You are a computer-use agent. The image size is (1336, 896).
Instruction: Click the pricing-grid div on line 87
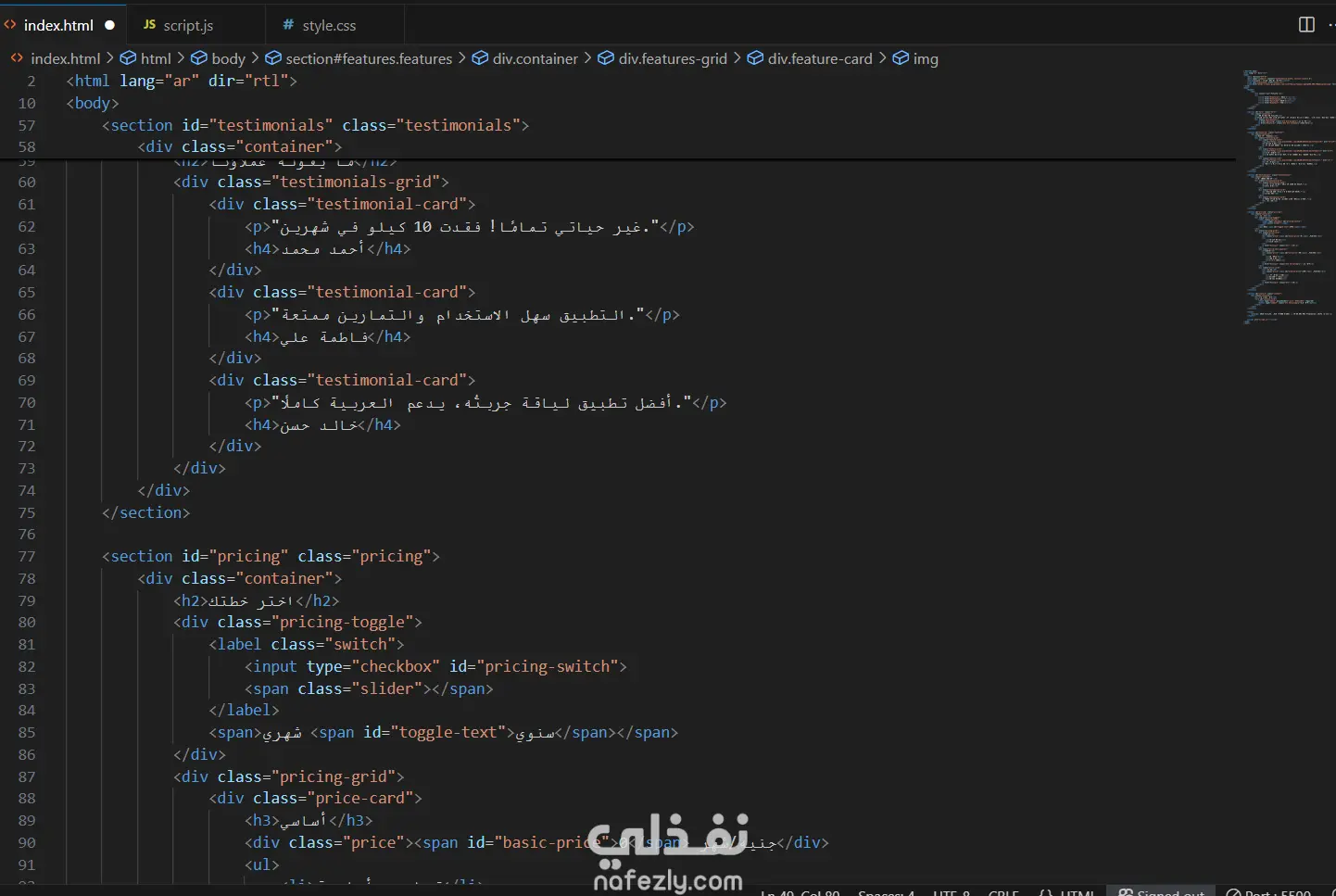(x=289, y=776)
